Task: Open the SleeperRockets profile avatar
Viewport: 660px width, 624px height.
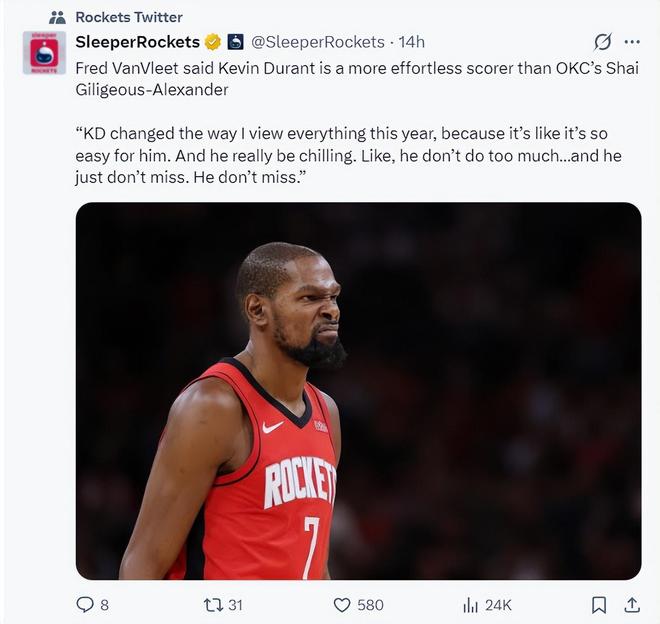Action: (x=44, y=53)
